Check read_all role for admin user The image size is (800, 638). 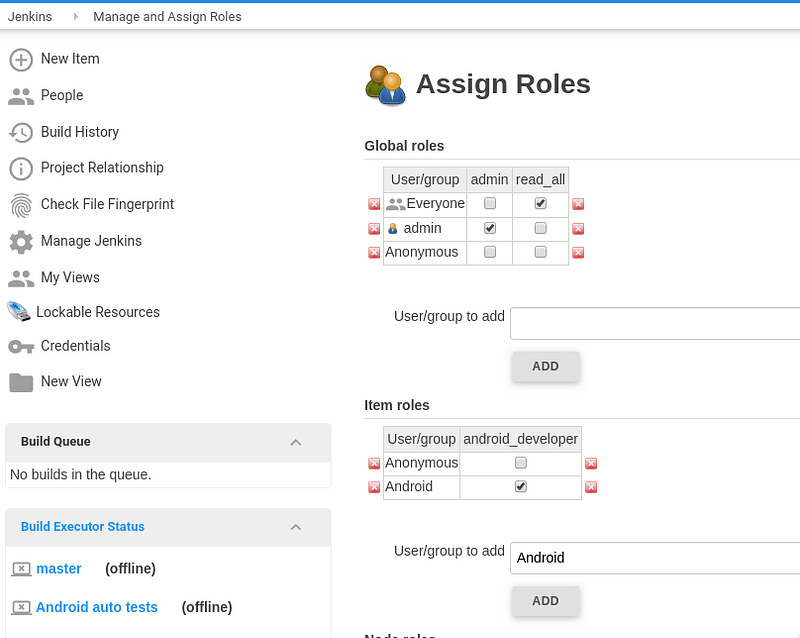pos(540,228)
